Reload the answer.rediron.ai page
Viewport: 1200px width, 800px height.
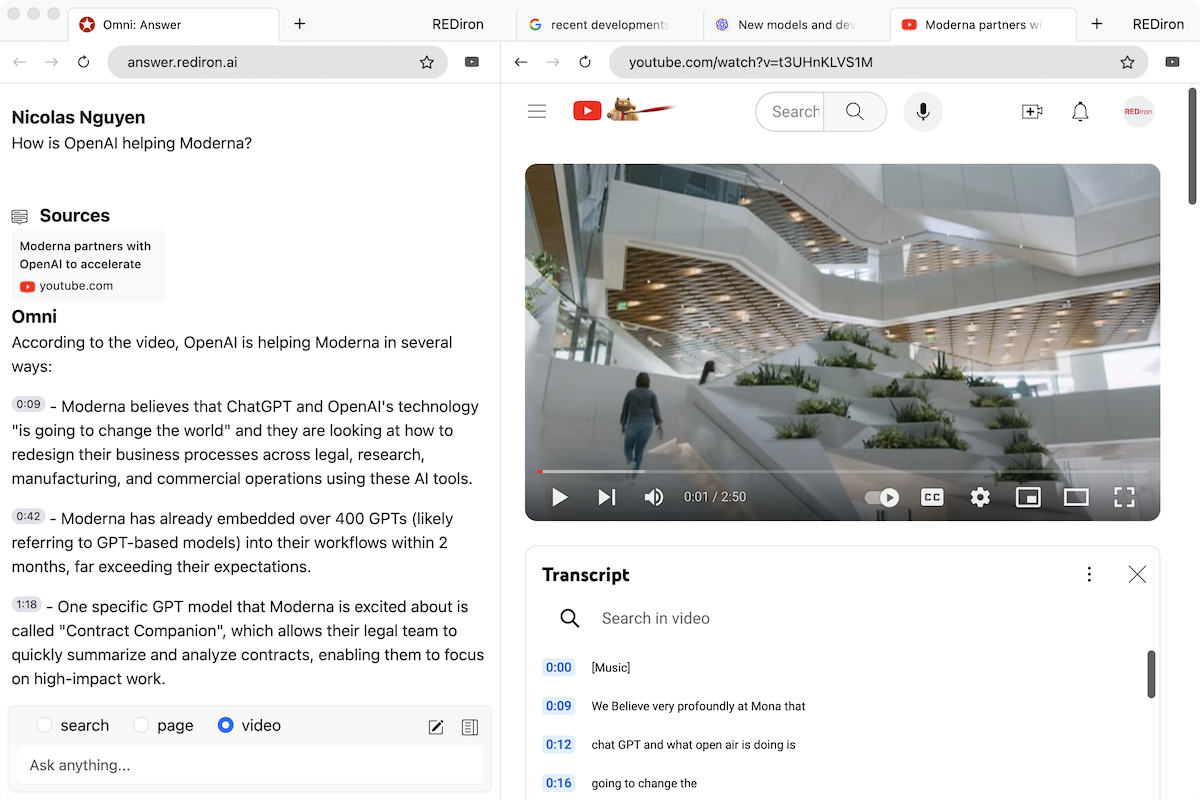84,62
